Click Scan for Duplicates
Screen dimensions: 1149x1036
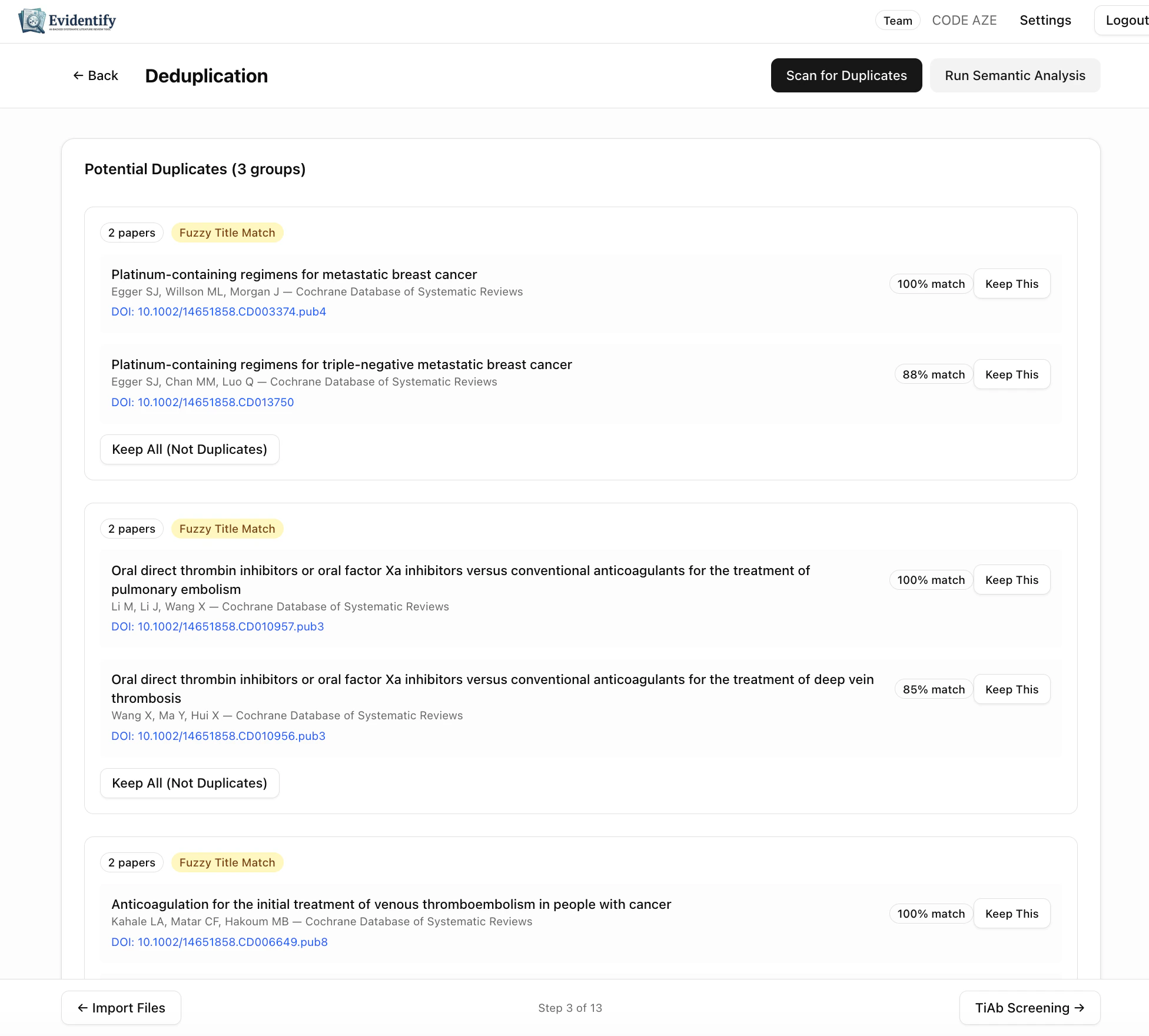(x=846, y=75)
